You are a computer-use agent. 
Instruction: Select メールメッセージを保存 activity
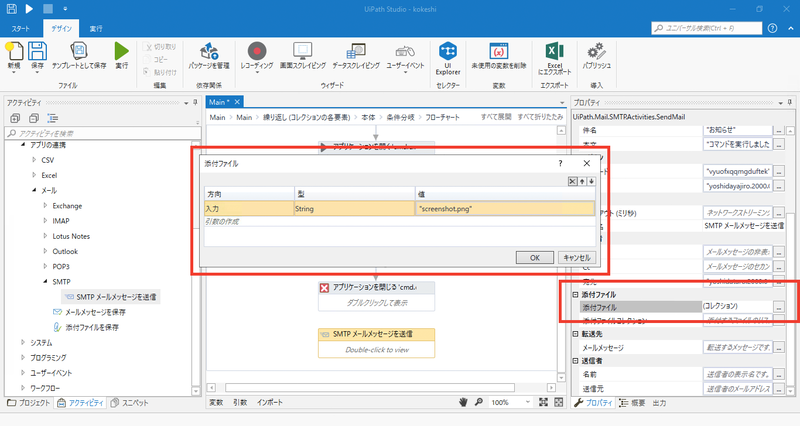[x=89, y=312]
